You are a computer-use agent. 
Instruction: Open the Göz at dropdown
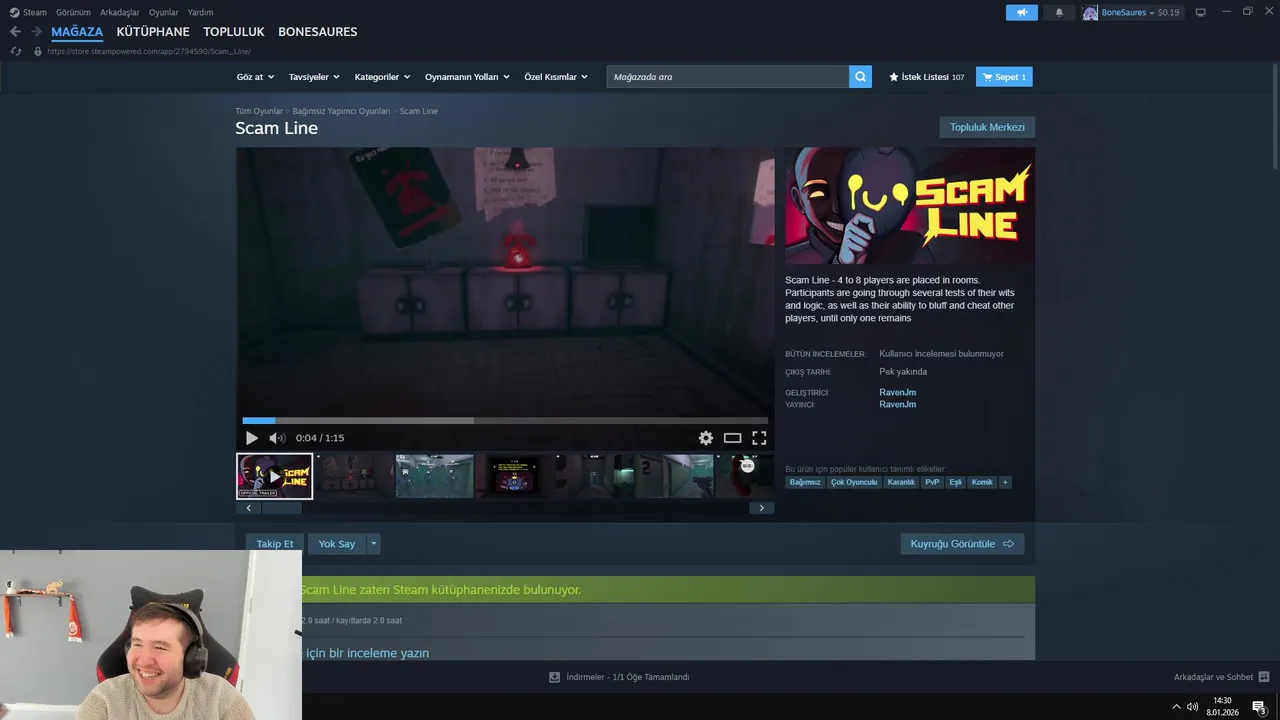tap(256, 77)
